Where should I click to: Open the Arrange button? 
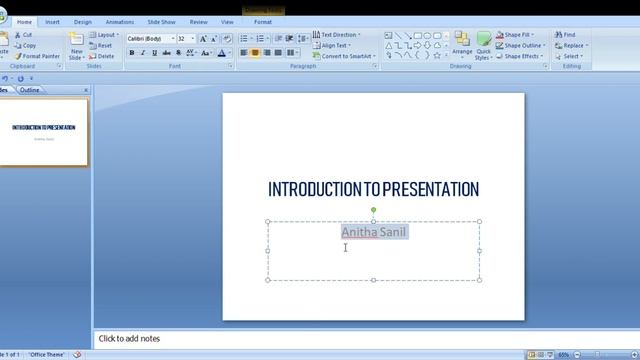[462, 46]
